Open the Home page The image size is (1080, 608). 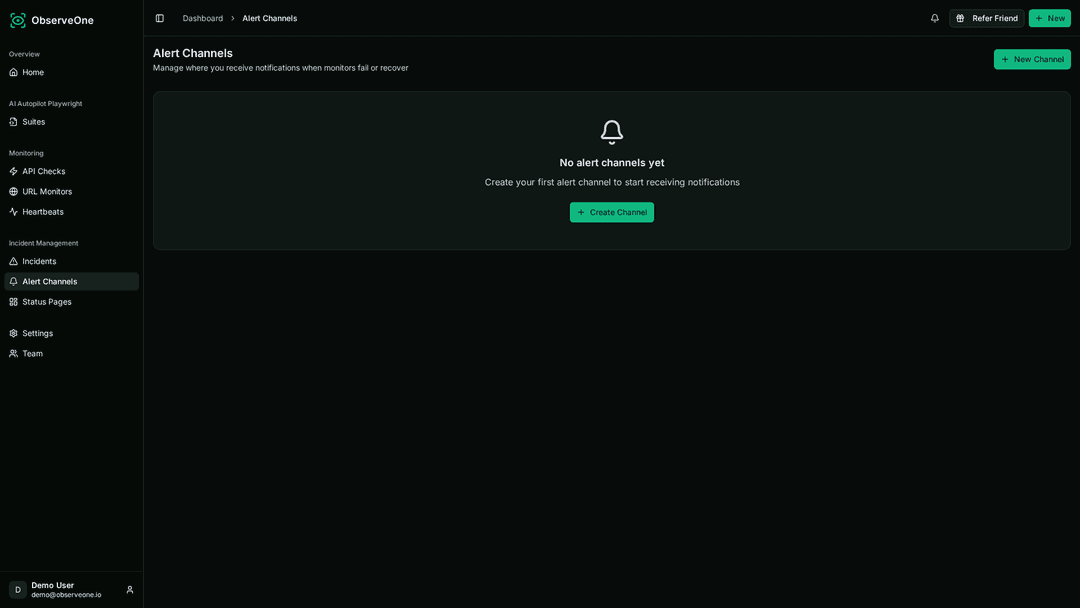72,72
